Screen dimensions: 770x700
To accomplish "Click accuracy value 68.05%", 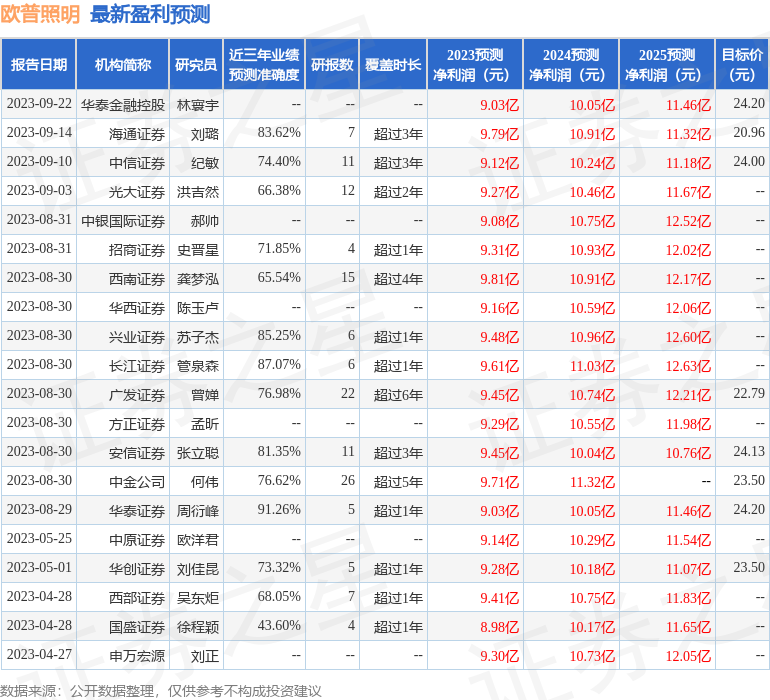I will 279,596.
